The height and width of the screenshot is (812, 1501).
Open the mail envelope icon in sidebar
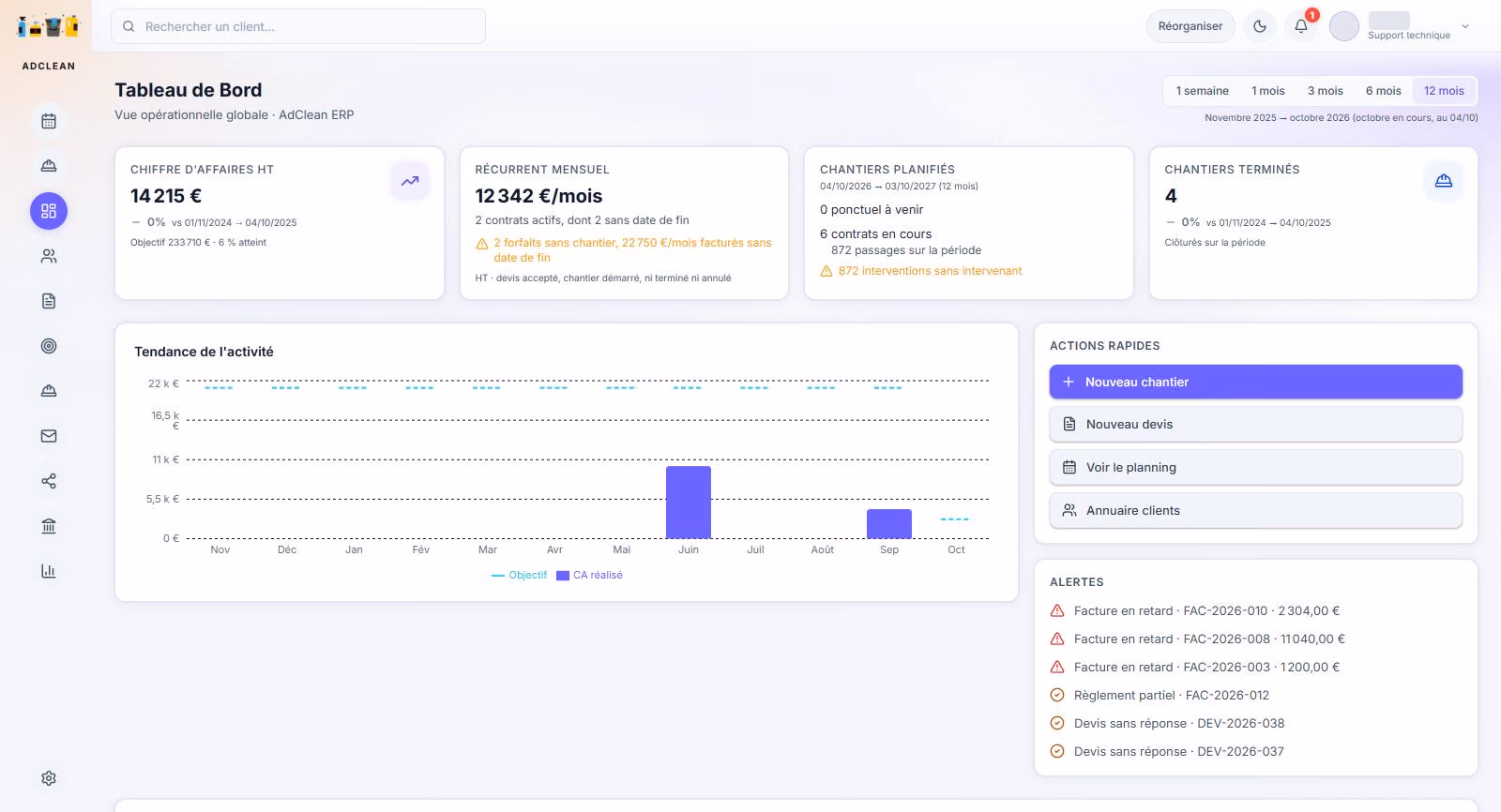49,436
